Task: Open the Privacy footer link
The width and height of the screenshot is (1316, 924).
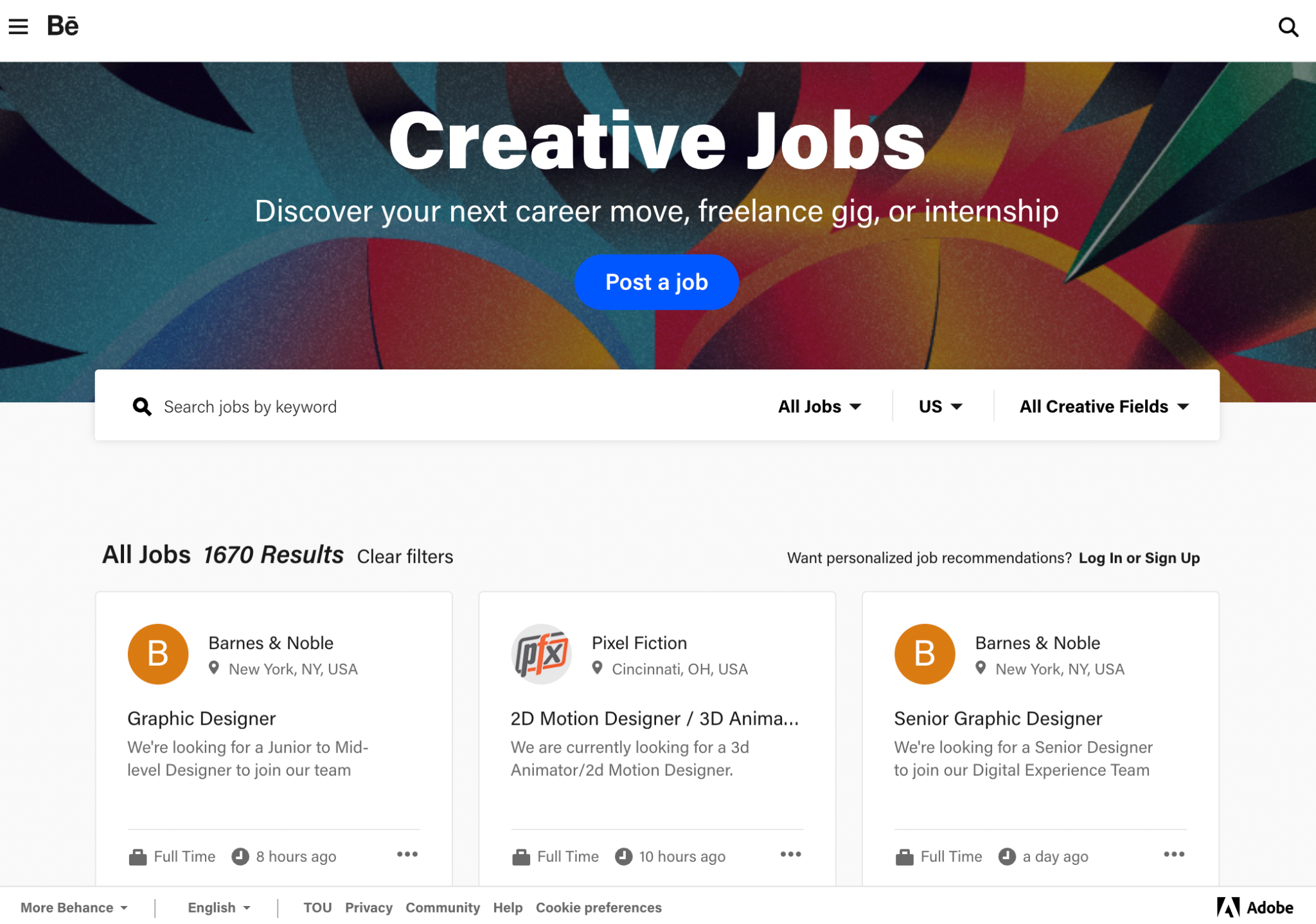Action: click(x=368, y=907)
